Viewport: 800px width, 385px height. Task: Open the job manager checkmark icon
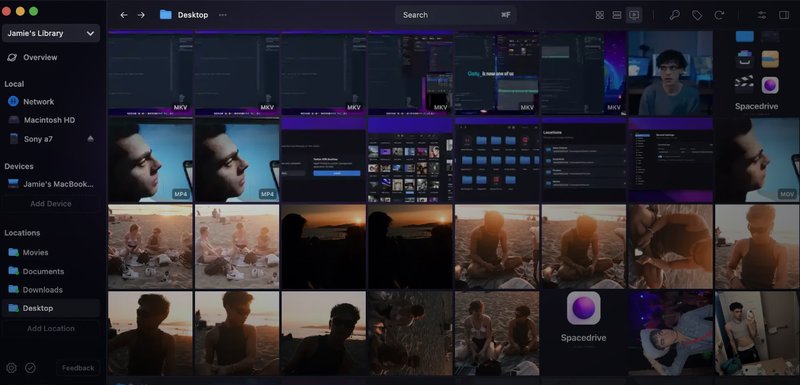click(30, 368)
